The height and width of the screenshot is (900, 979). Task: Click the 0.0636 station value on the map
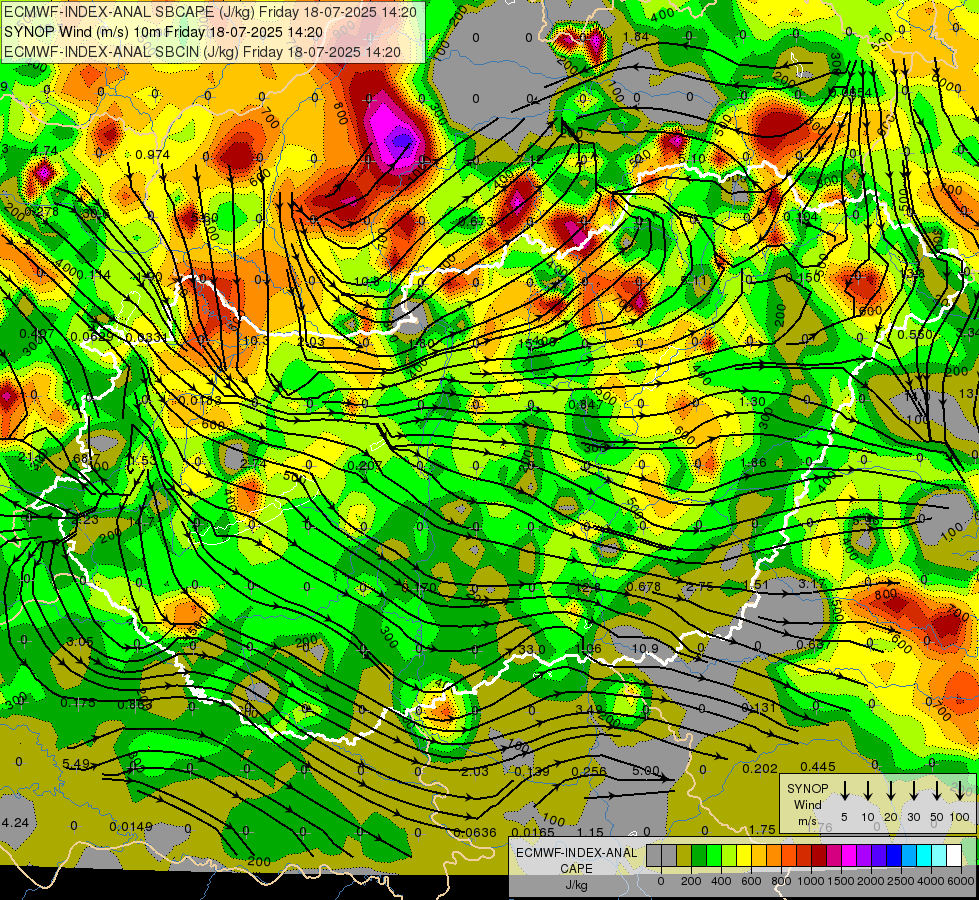pyautogui.click(x=475, y=832)
